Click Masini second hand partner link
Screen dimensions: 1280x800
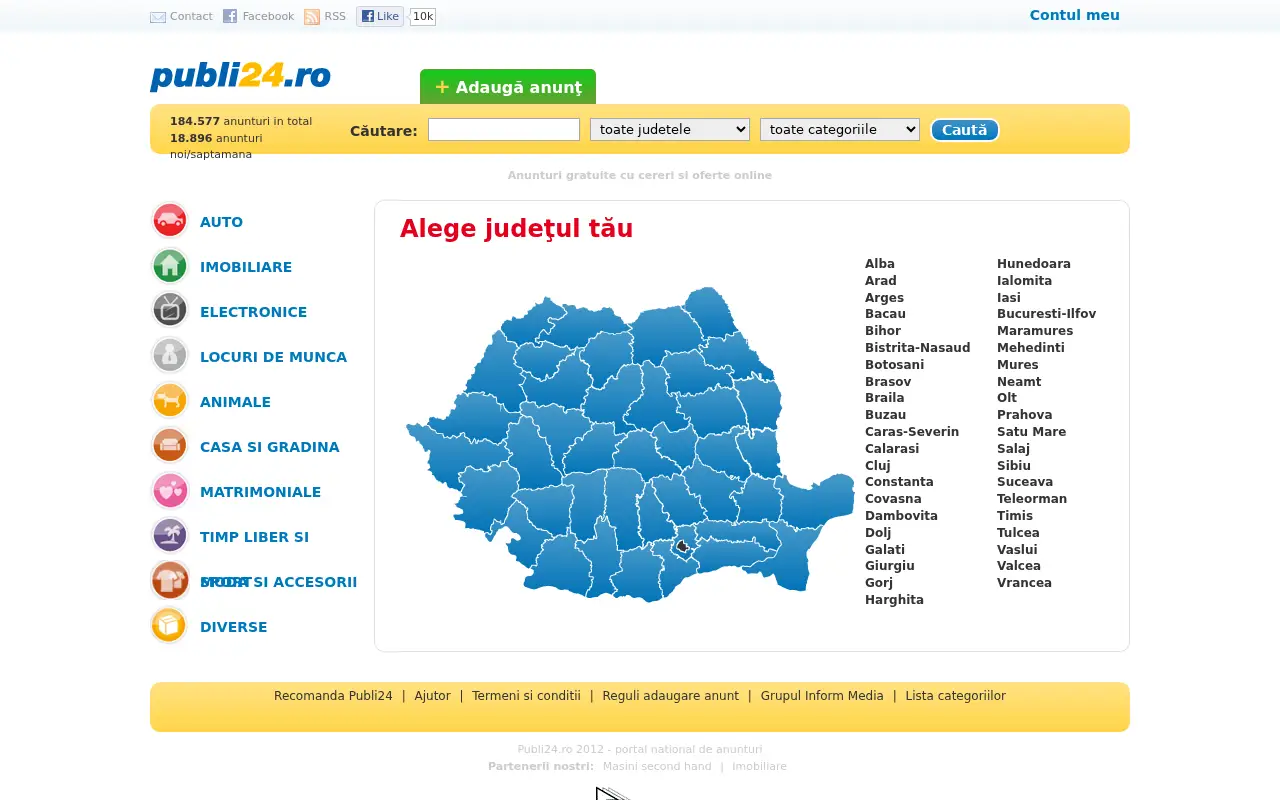pos(657,767)
